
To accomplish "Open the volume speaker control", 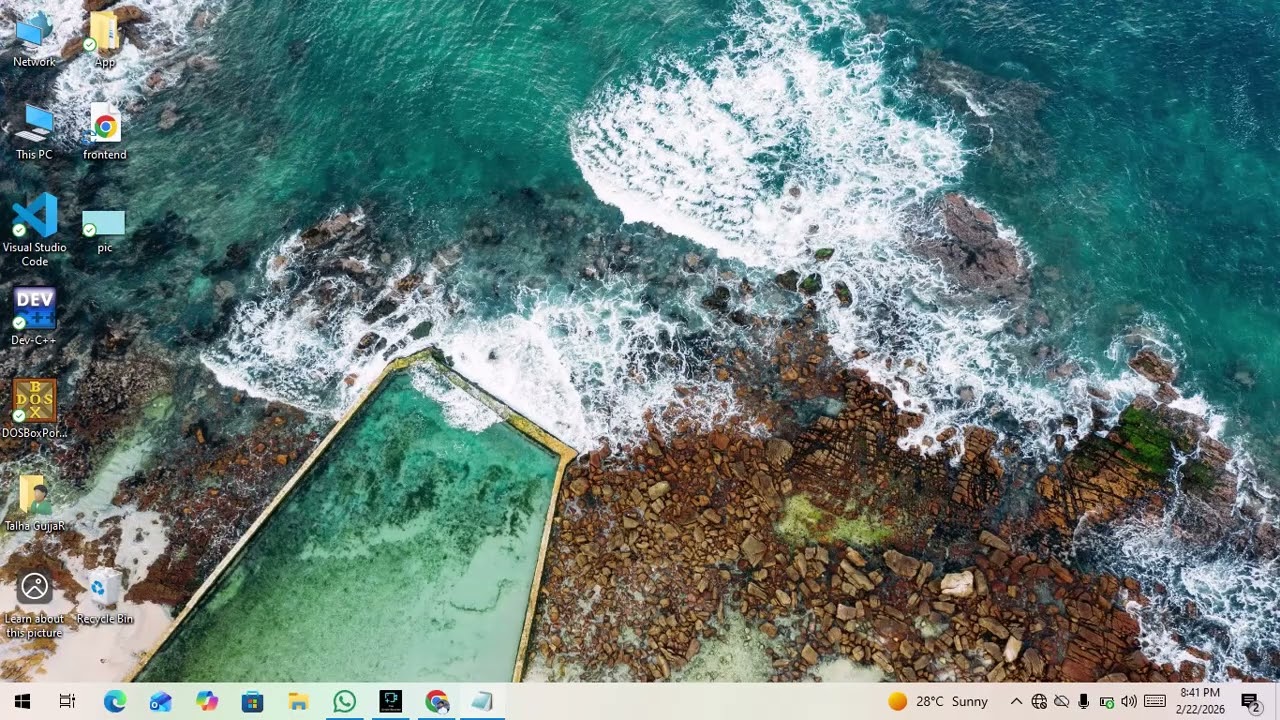I will click(x=1130, y=702).
